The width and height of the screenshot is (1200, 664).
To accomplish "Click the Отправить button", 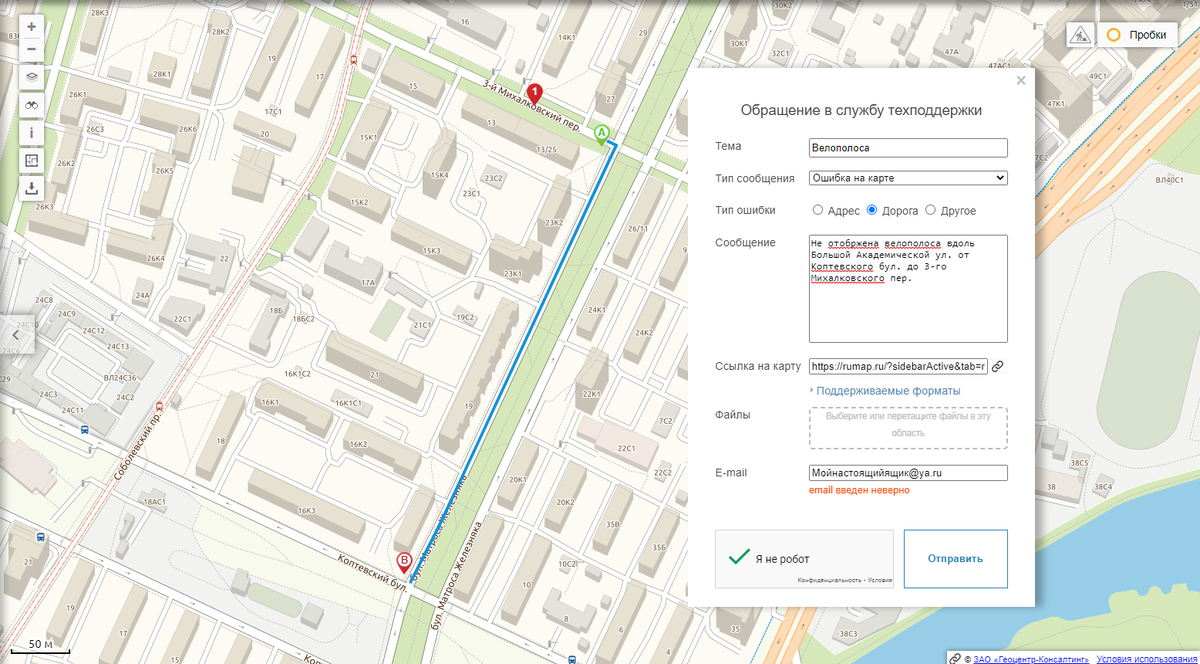I will tap(955, 558).
